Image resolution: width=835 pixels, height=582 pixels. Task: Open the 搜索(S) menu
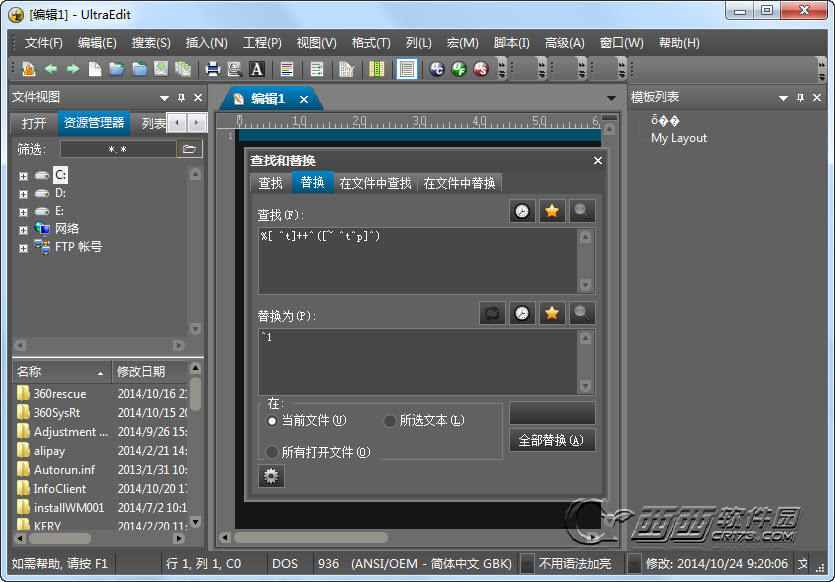coord(151,43)
